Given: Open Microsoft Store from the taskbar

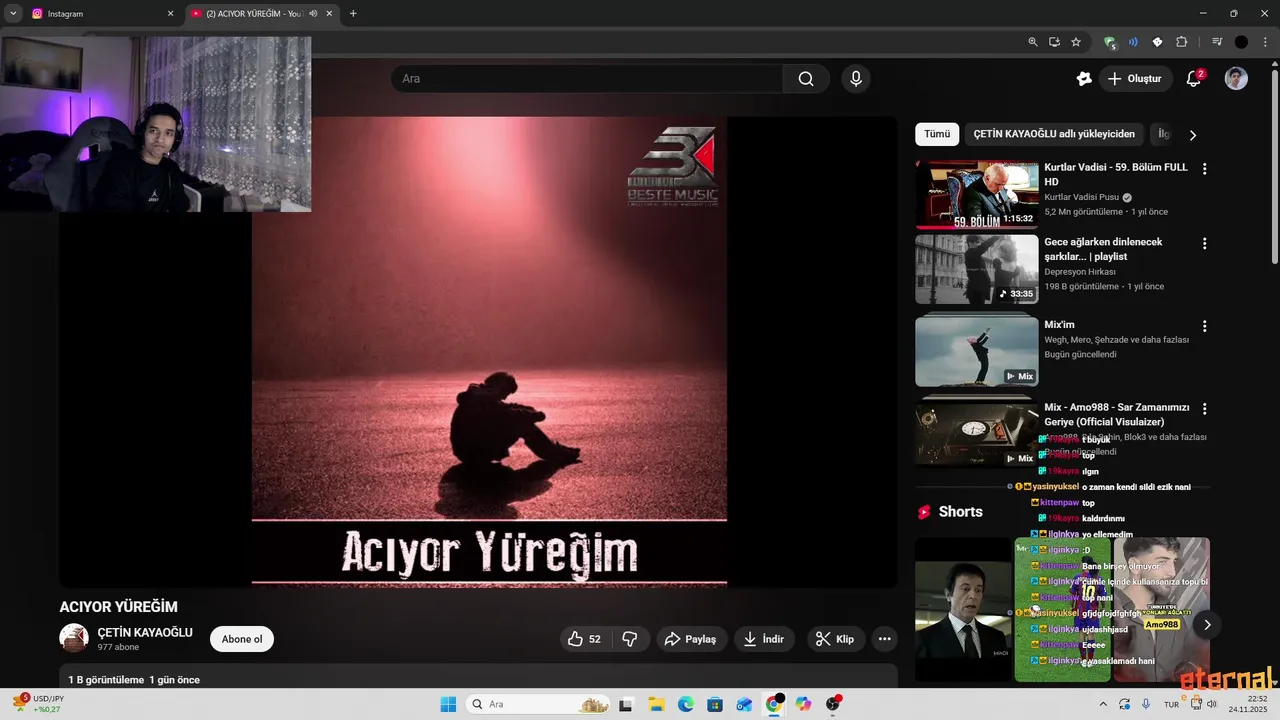Looking at the screenshot, I should pos(714,704).
